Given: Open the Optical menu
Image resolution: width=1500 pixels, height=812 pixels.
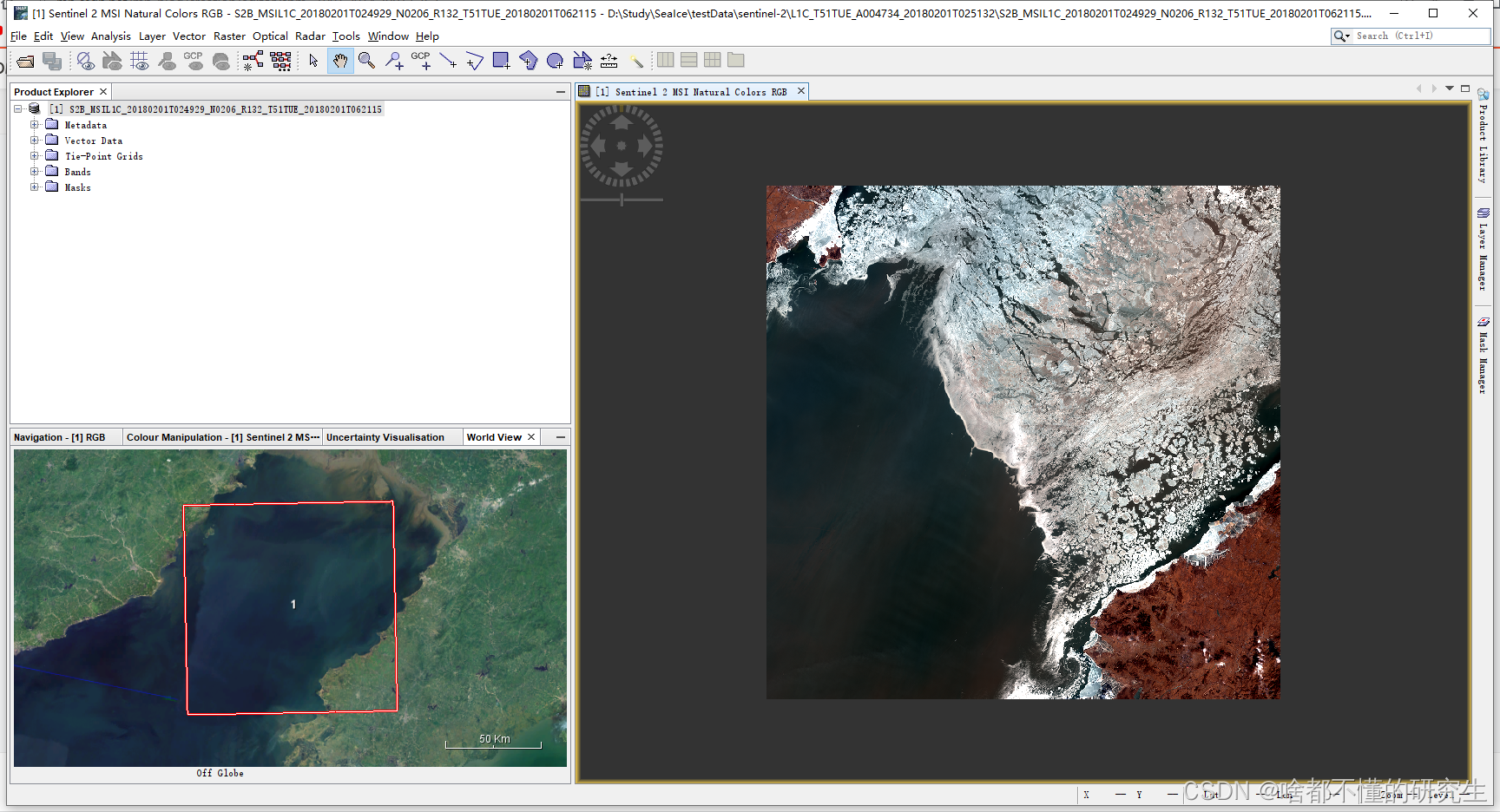Looking at the screenshot, I should pos(270,36).
